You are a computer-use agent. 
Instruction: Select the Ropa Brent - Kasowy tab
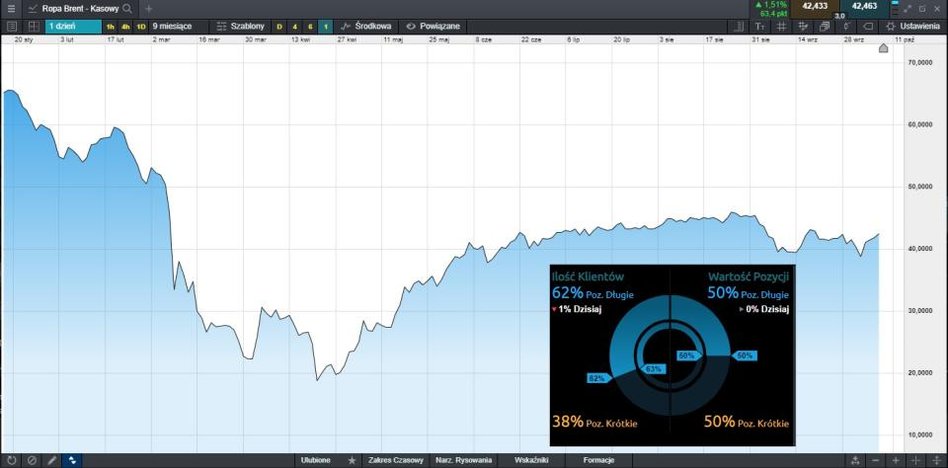point(72,8)
